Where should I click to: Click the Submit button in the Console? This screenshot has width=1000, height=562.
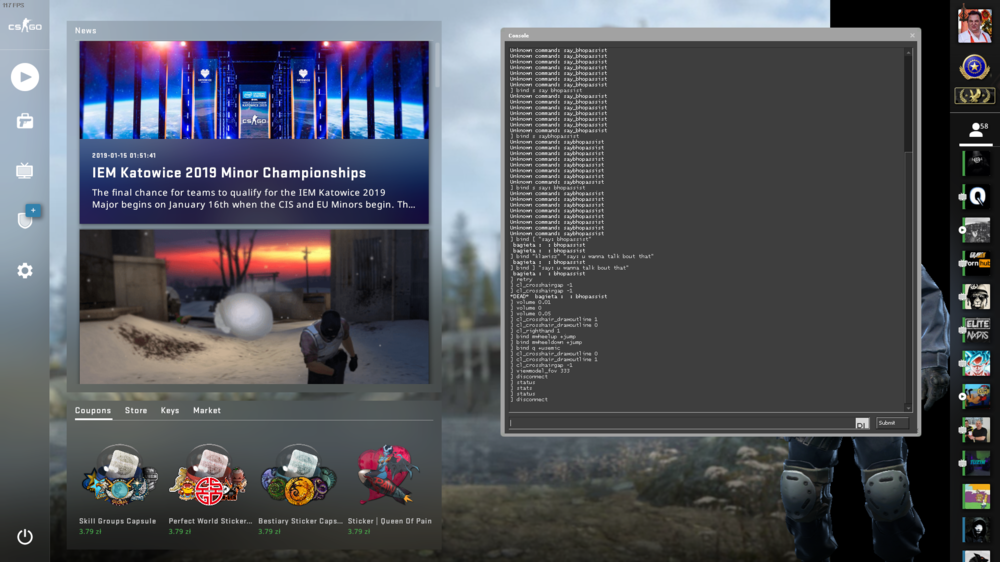[892, 423]
